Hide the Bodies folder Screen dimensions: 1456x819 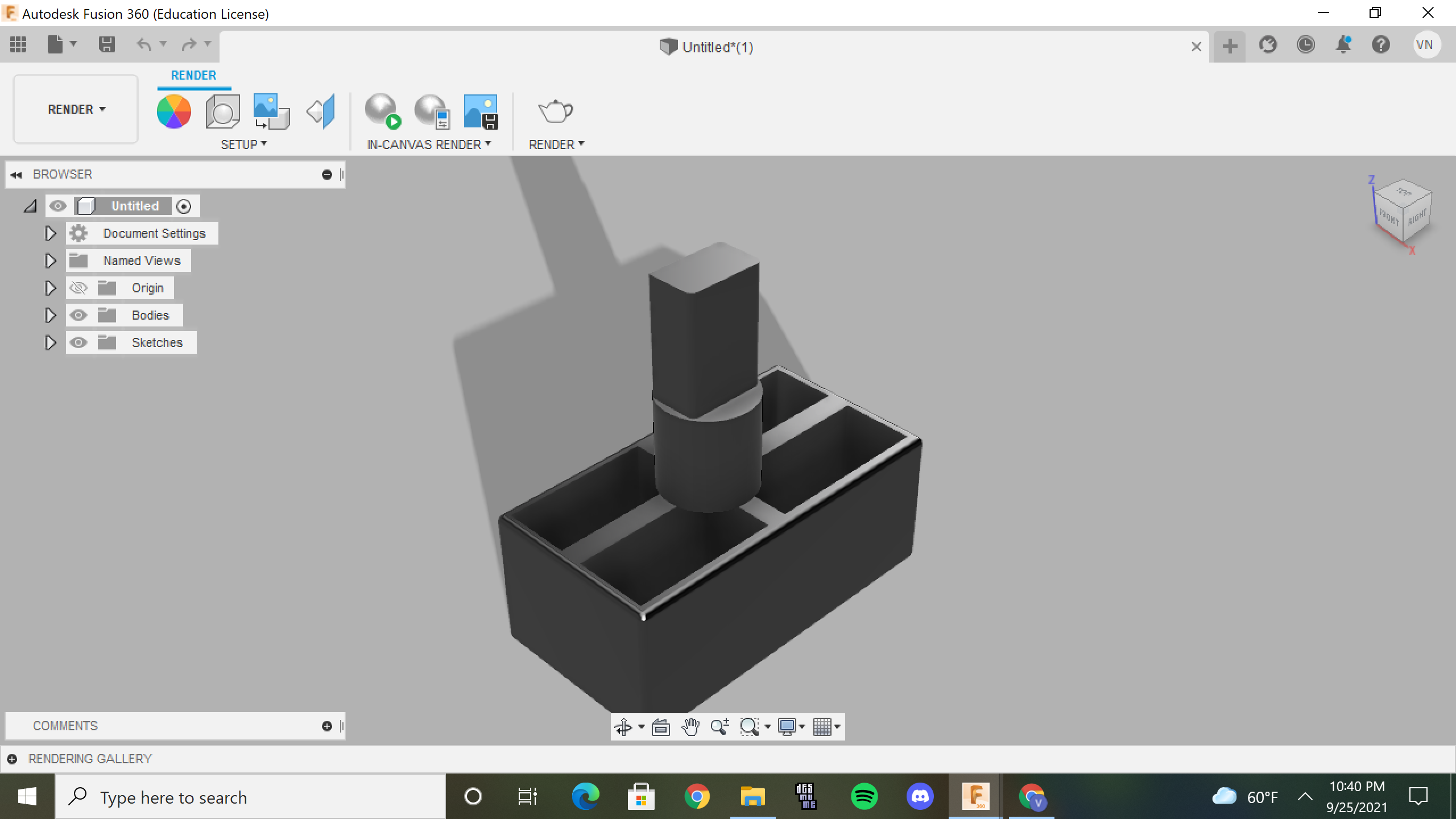point(78,315)
